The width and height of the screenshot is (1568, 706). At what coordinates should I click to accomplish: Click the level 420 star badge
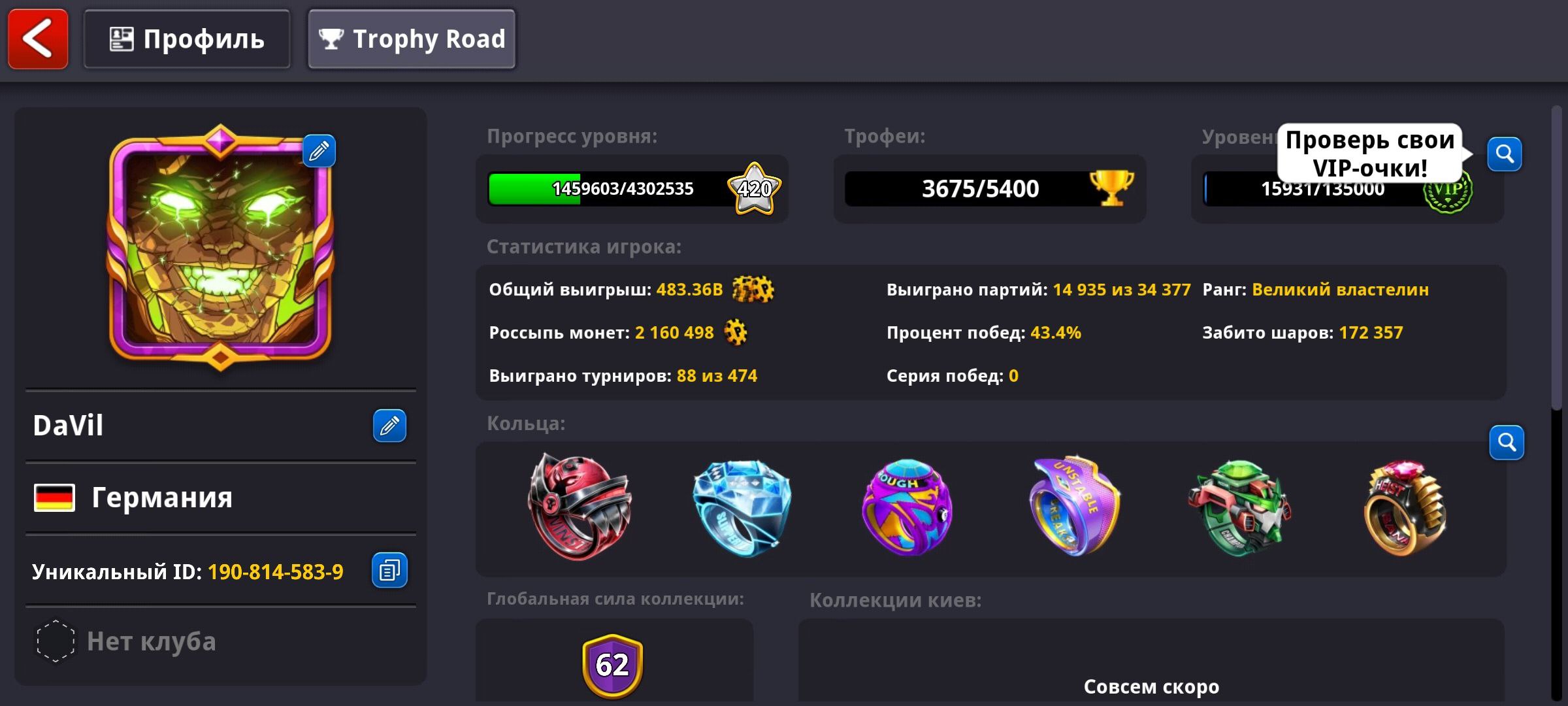pos(755,189)
